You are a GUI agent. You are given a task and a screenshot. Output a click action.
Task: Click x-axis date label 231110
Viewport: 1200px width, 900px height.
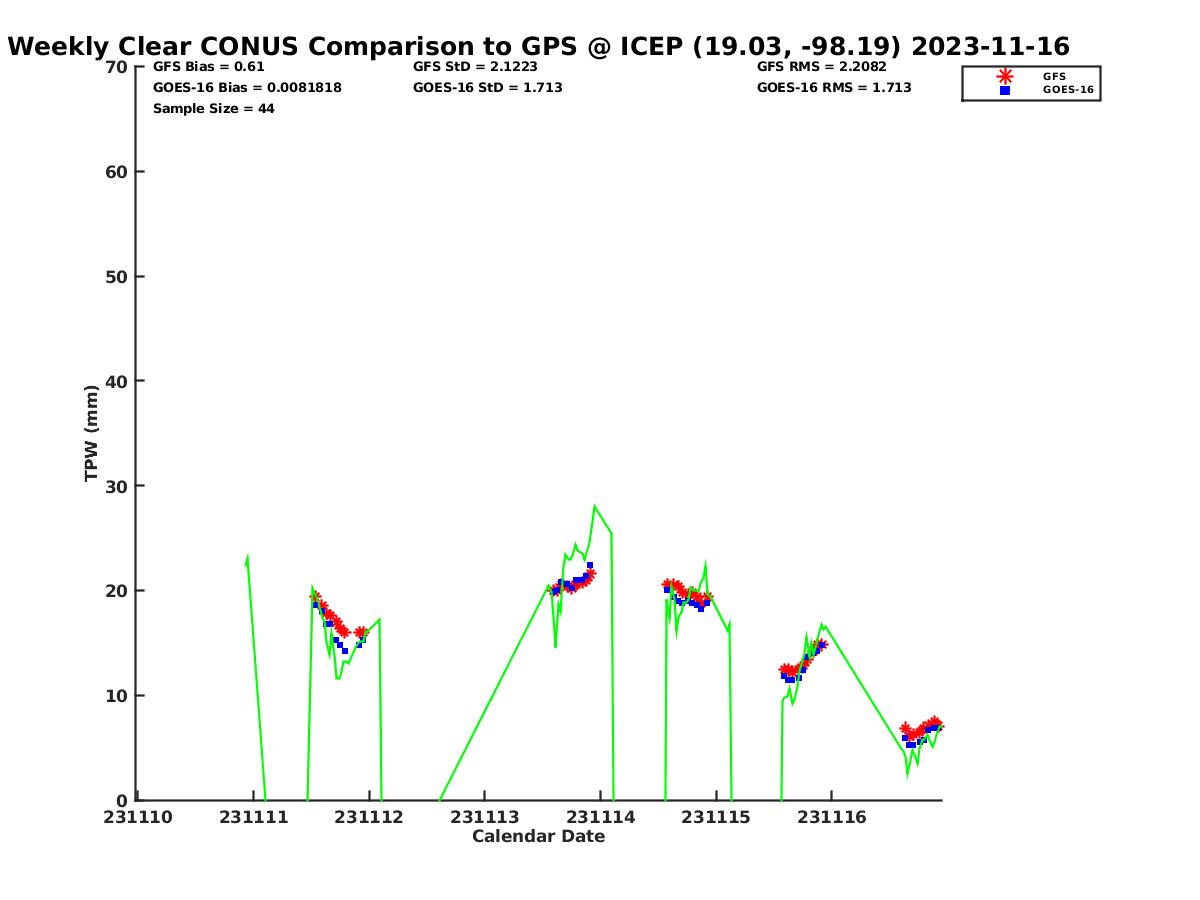pyautogui.click(x=138, y=818)
